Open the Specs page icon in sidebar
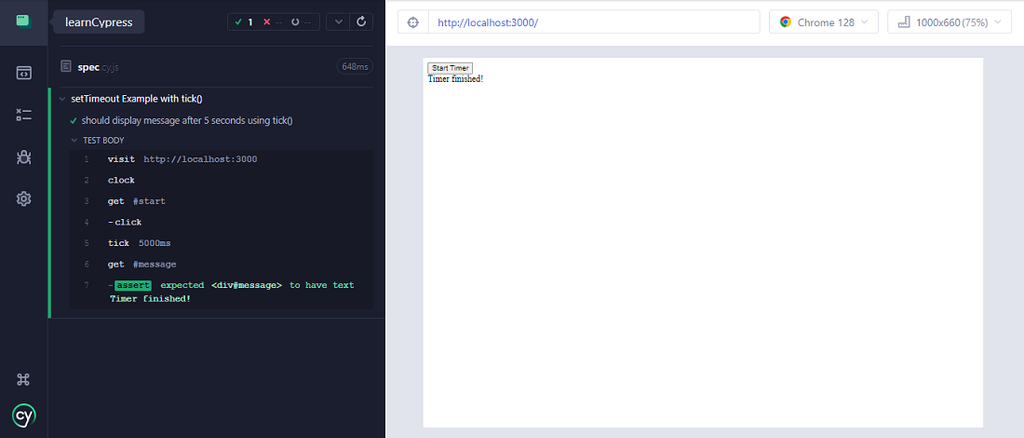 click(24, 72)
